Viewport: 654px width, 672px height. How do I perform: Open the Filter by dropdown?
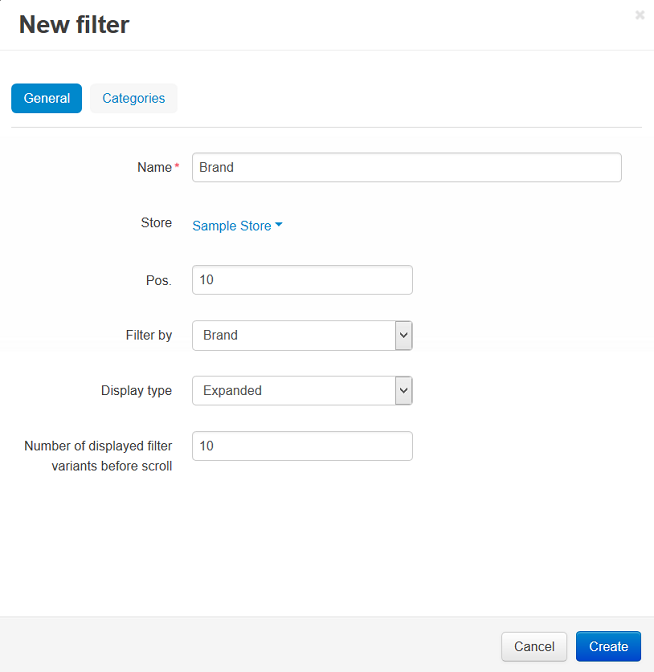(x=302, y=335)
